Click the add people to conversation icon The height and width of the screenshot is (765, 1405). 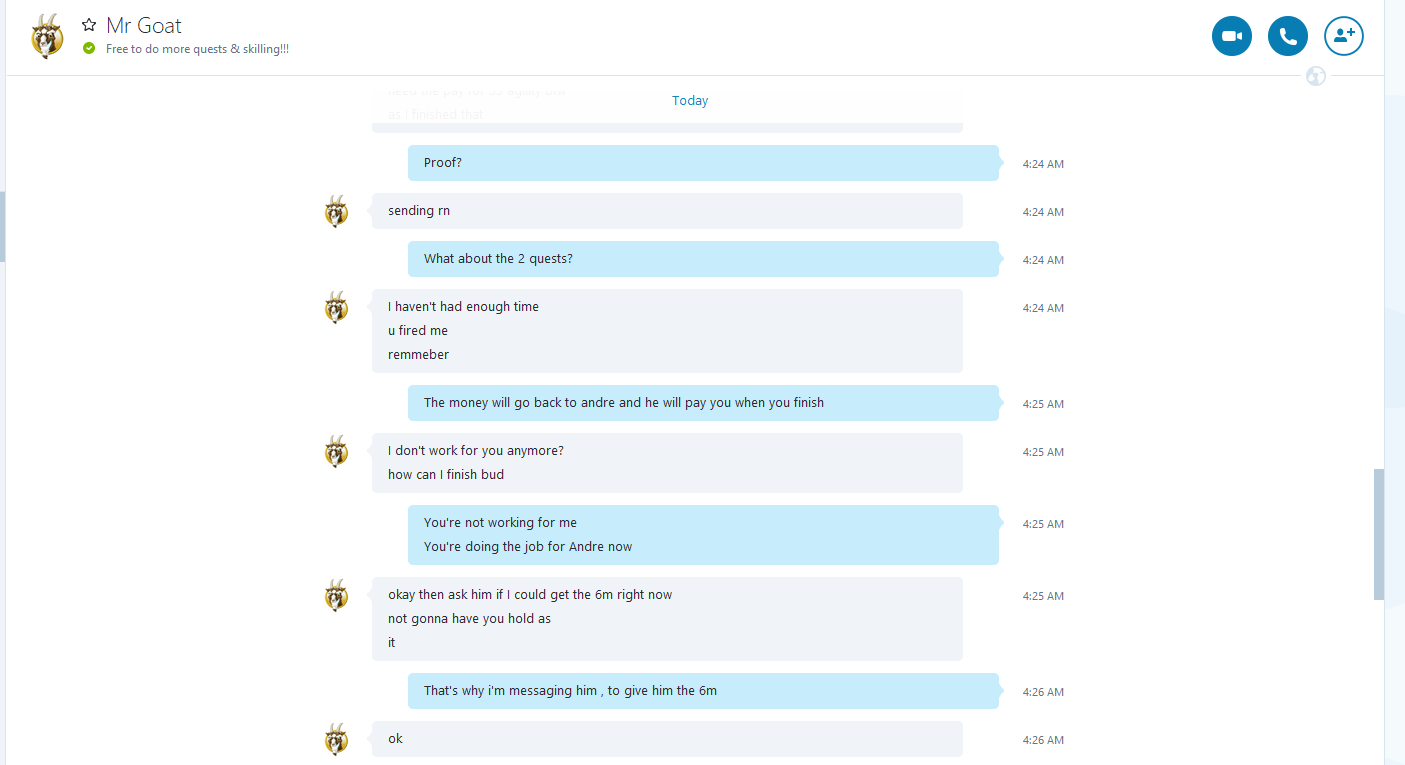1343,37
